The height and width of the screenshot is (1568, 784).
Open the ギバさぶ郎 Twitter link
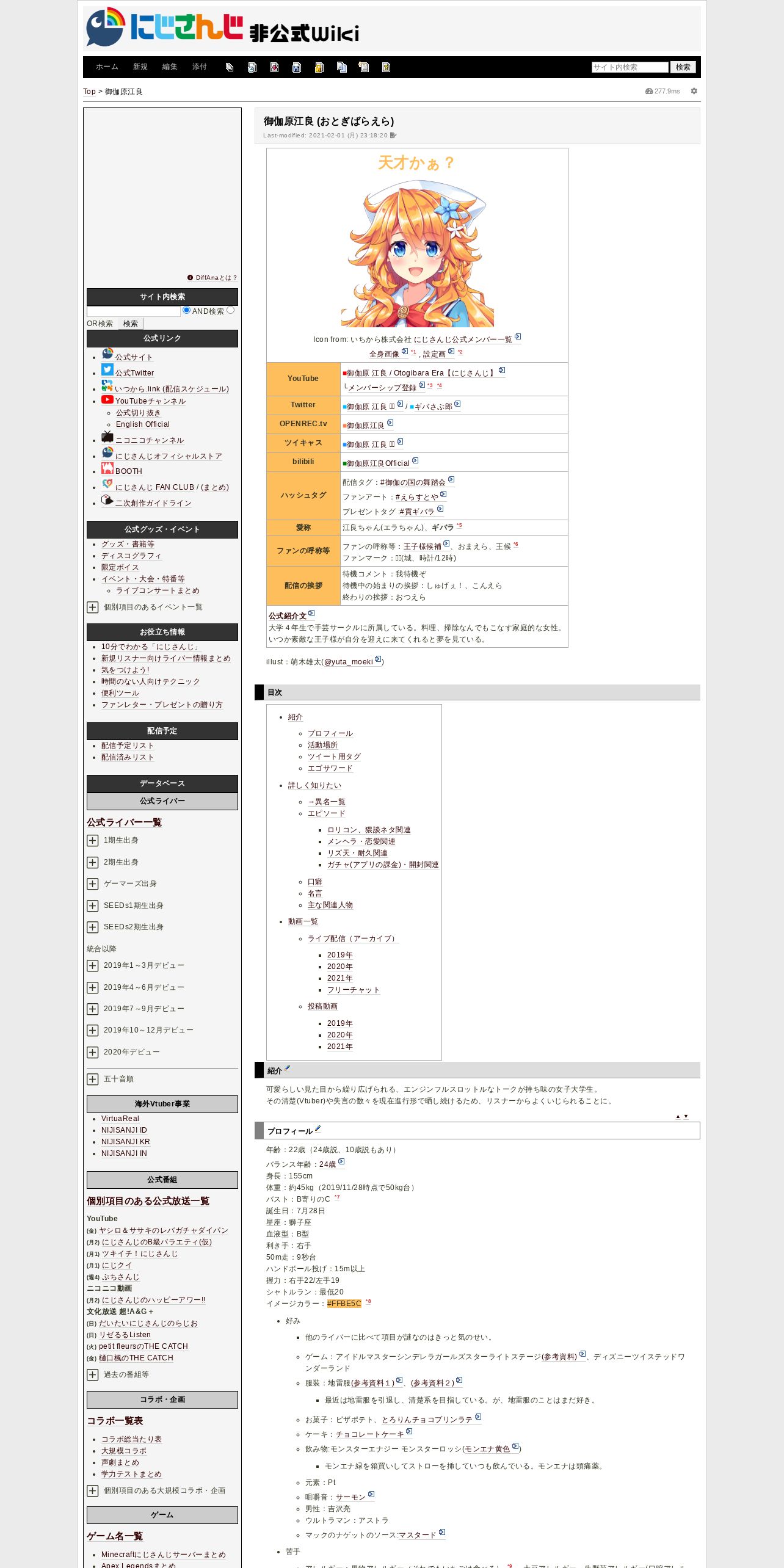tap(434, 407)
